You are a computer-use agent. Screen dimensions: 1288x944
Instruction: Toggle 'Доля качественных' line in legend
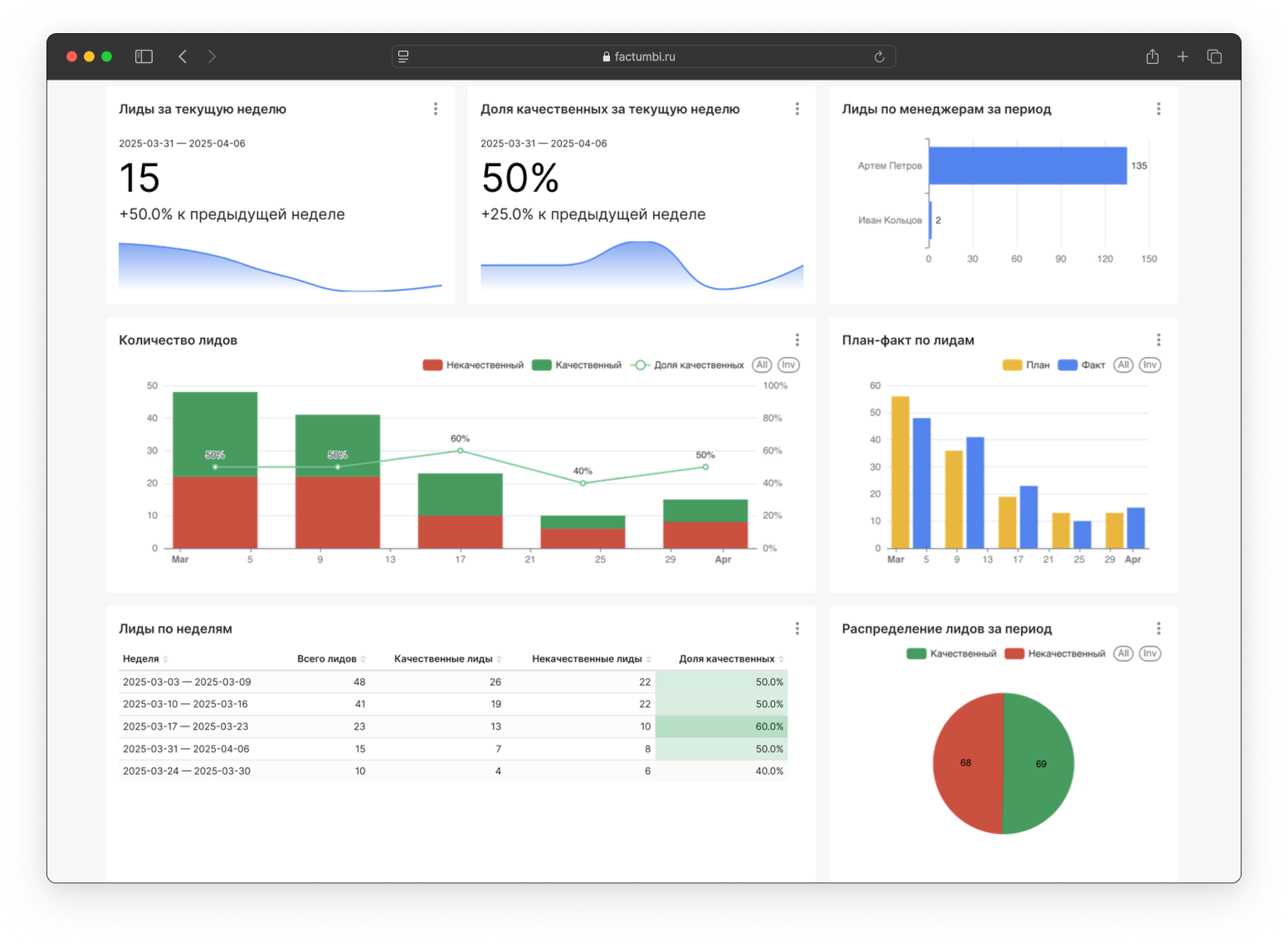688,365
